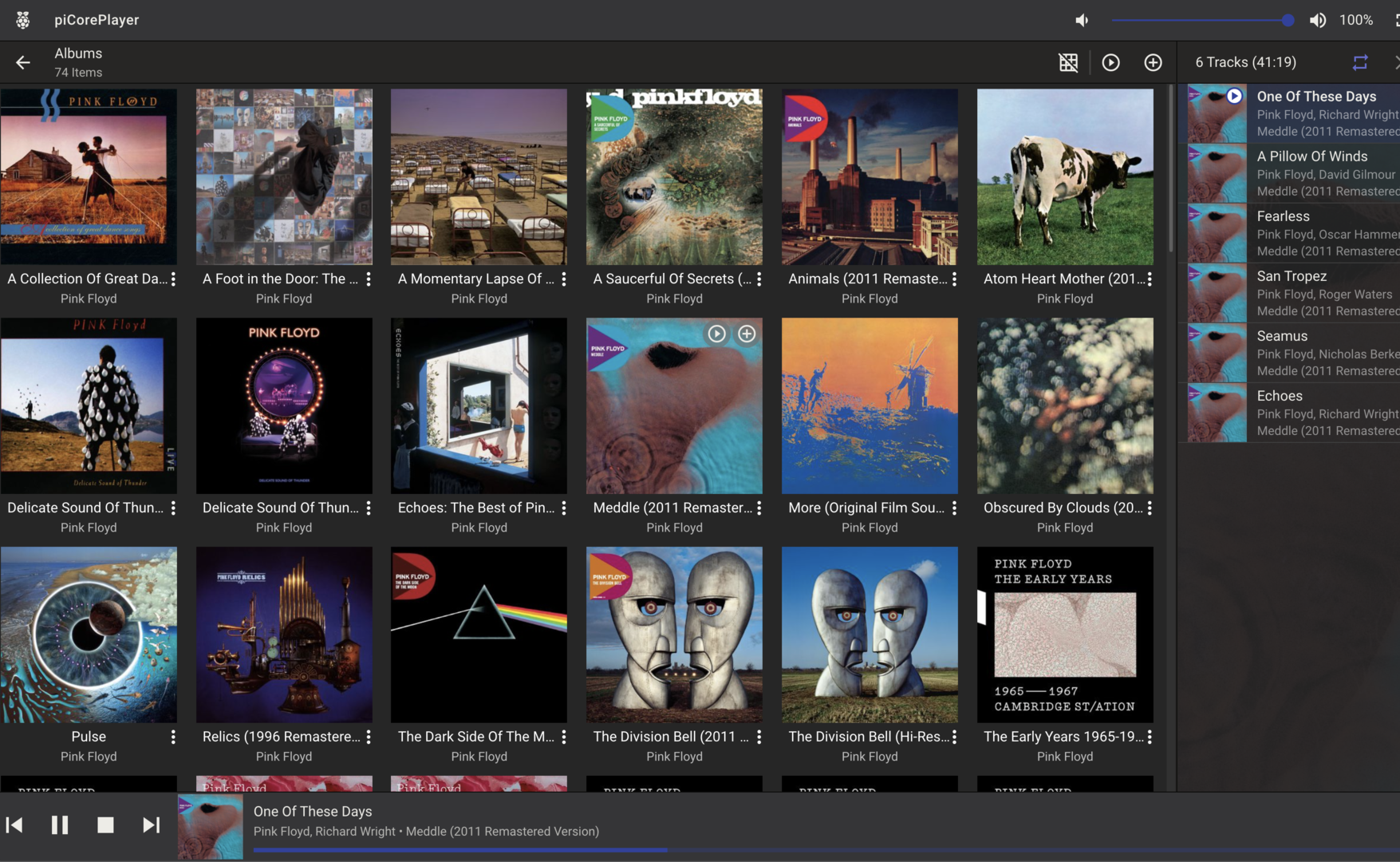Open the piCorePlayer main menu icon

[23, 20]
